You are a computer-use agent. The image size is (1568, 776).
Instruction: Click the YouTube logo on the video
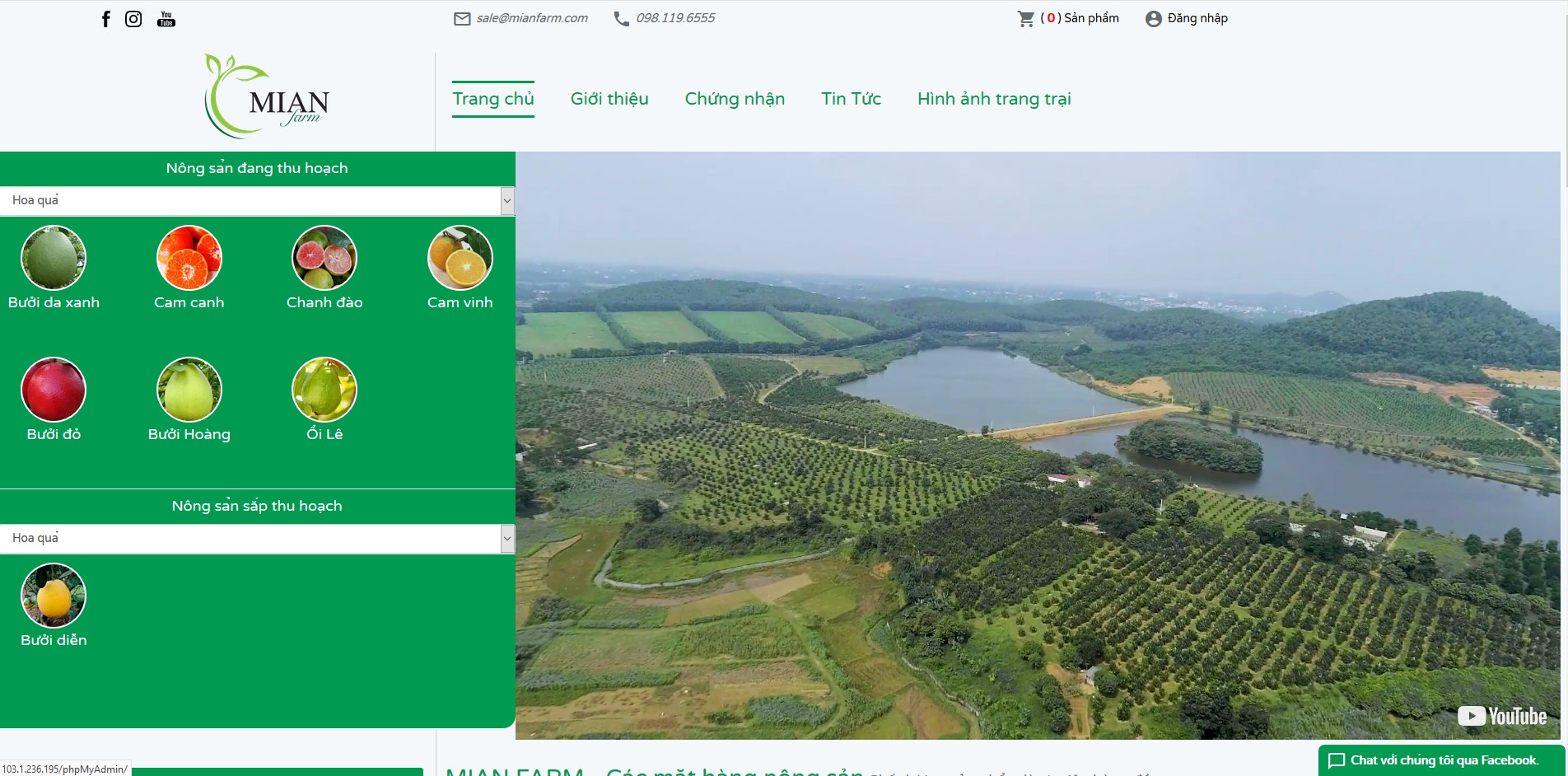tap(1502, 716)
